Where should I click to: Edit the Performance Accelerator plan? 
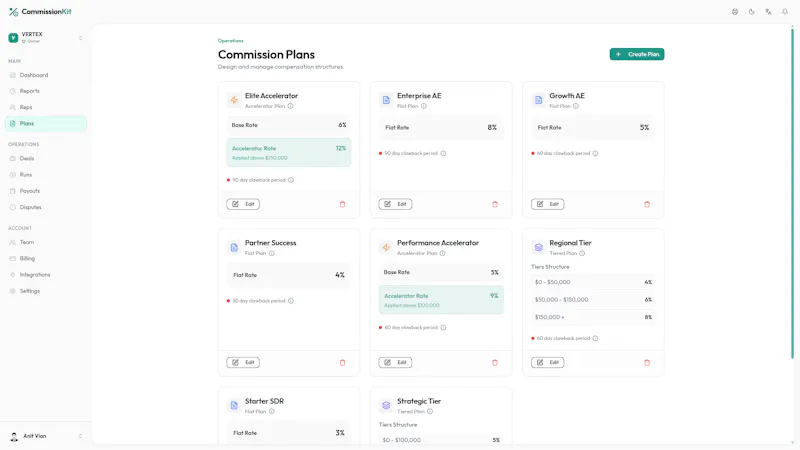pos(395,362)
